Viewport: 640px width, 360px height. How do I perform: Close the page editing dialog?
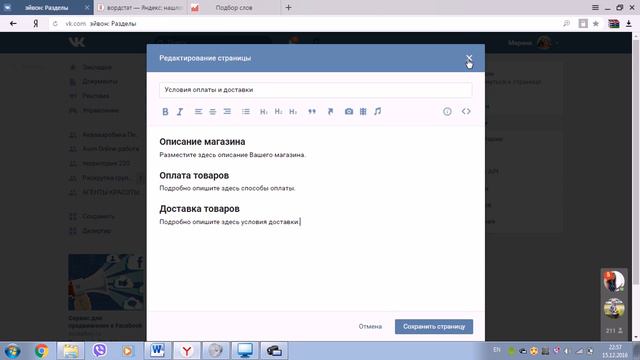469,58
